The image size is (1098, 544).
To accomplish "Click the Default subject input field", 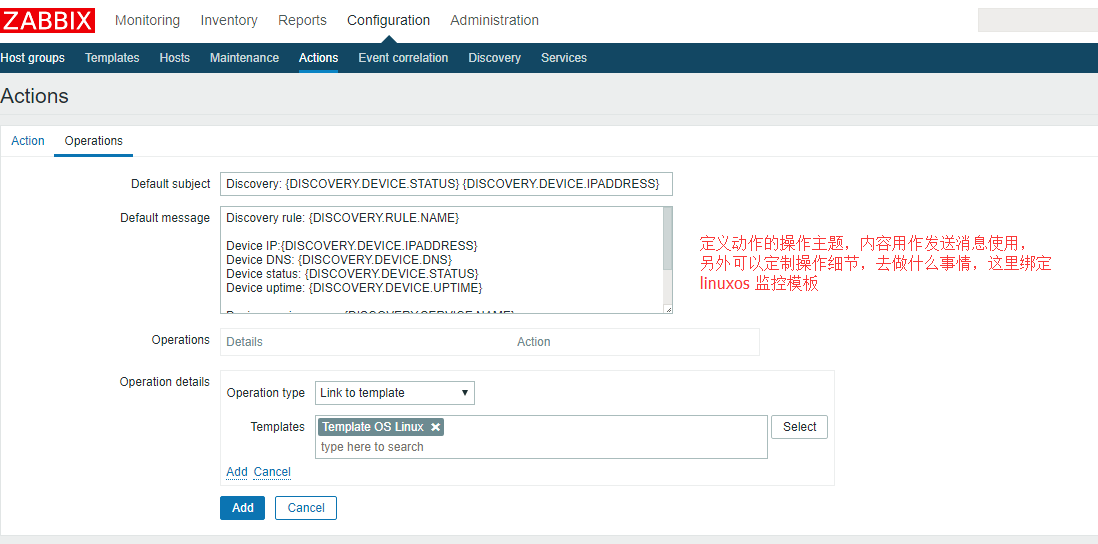I will click(446, 184).
